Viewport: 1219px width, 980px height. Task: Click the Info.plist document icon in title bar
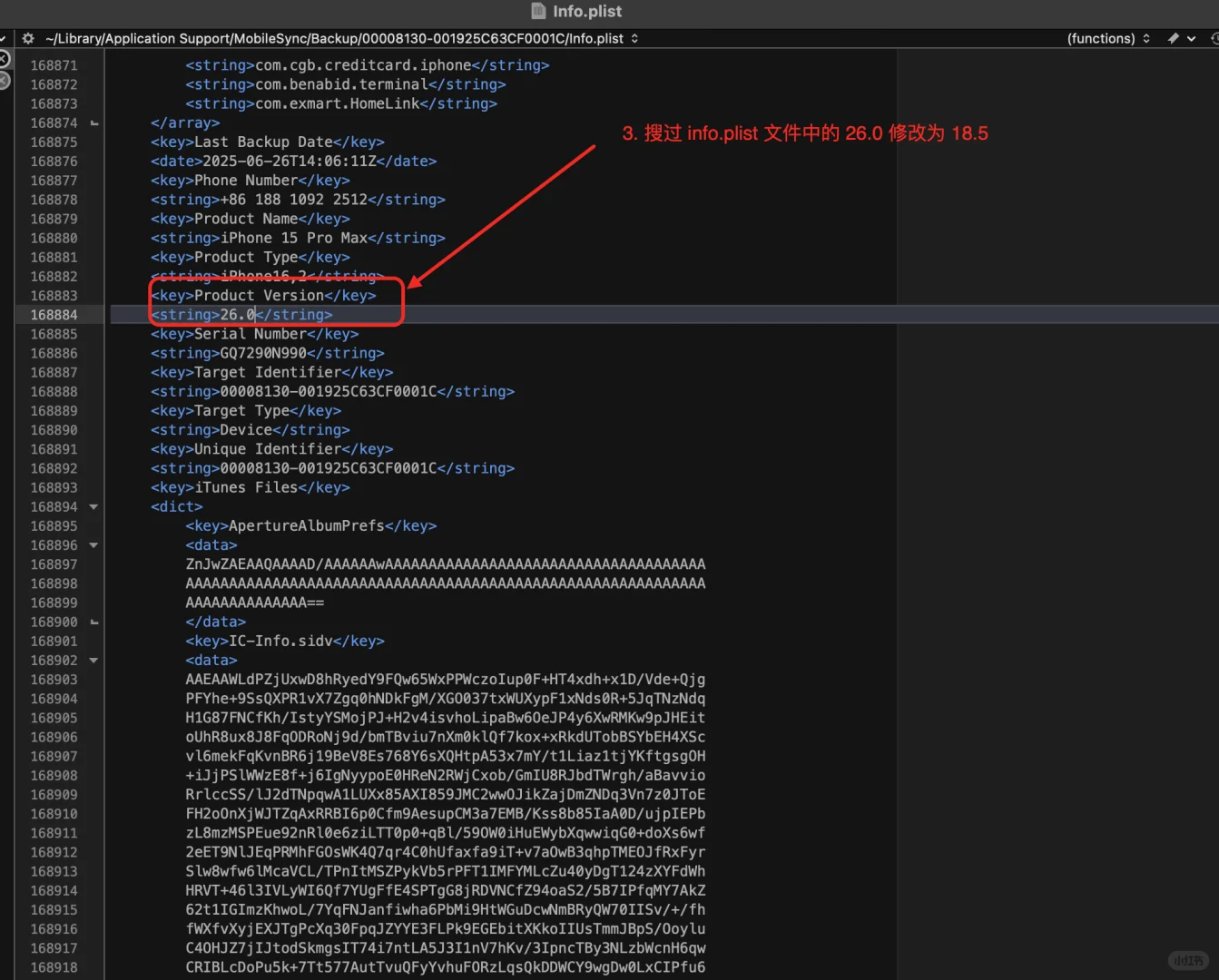(x=538, y=11)
